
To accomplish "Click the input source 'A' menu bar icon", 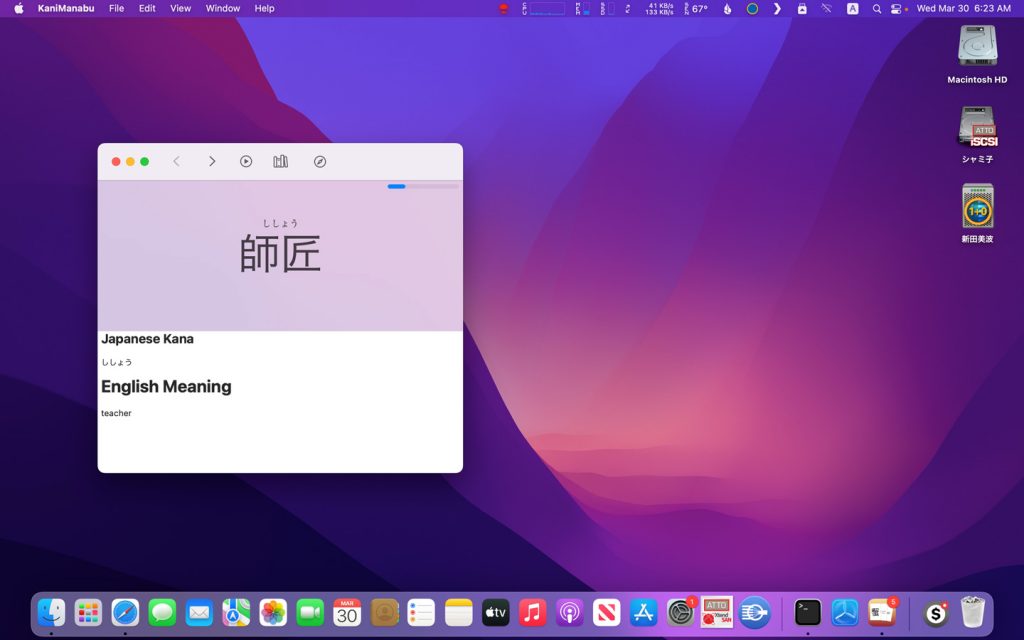I will point(852,8).
